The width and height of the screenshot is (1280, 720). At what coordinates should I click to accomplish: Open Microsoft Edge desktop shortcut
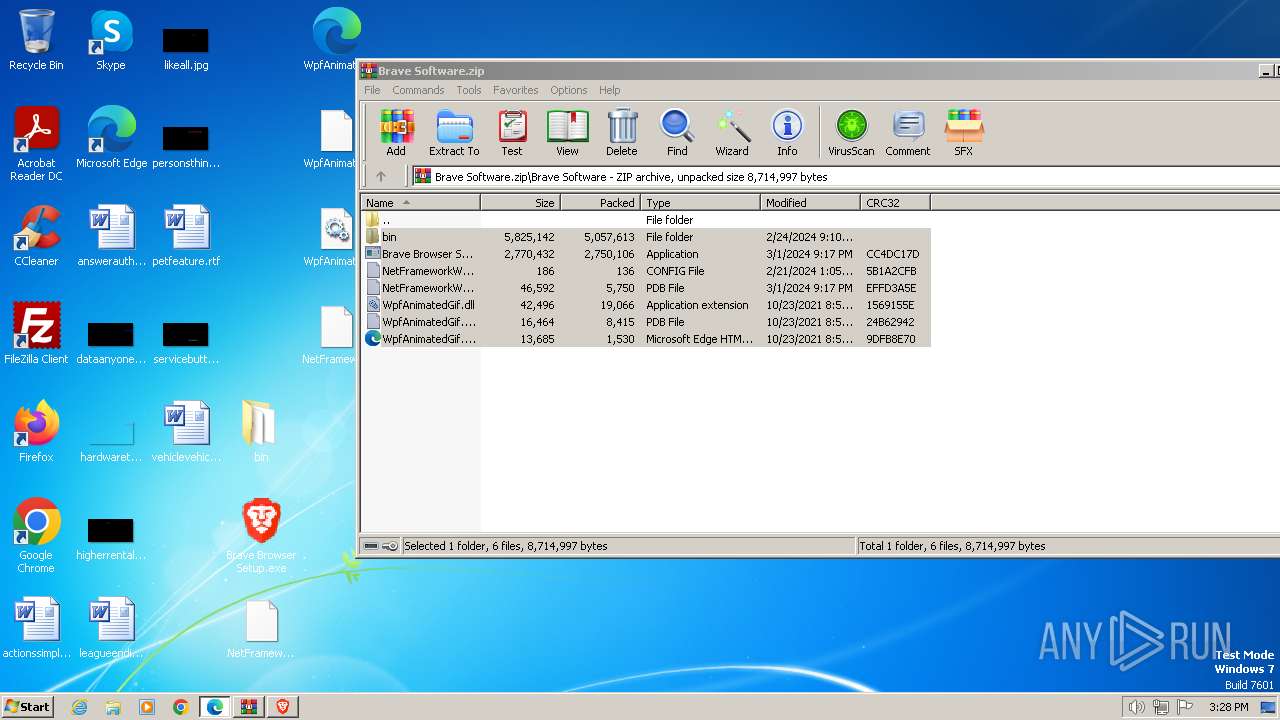coord(111,138)
